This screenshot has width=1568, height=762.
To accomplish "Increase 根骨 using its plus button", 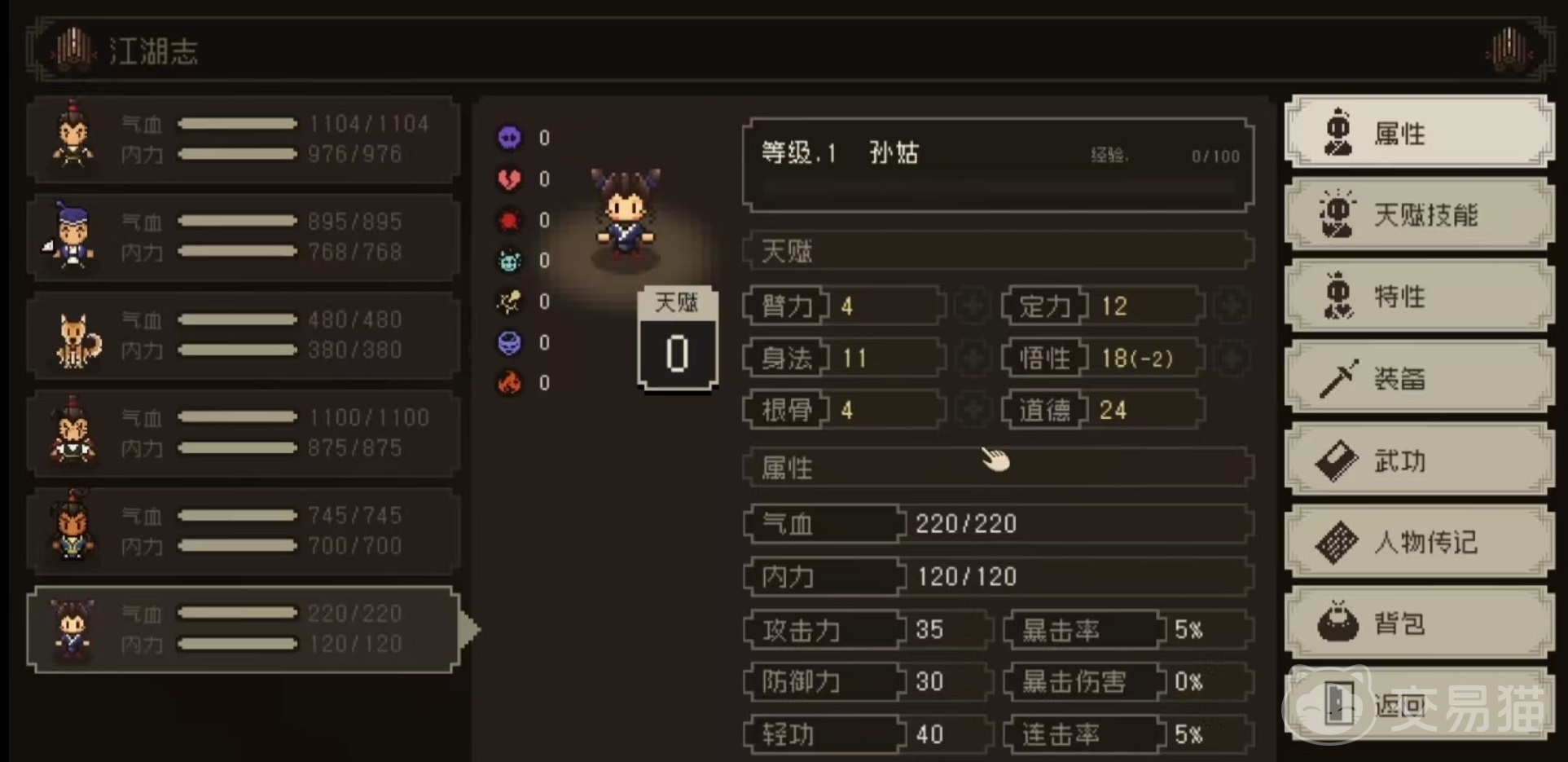I will click(x=972, y=409).
